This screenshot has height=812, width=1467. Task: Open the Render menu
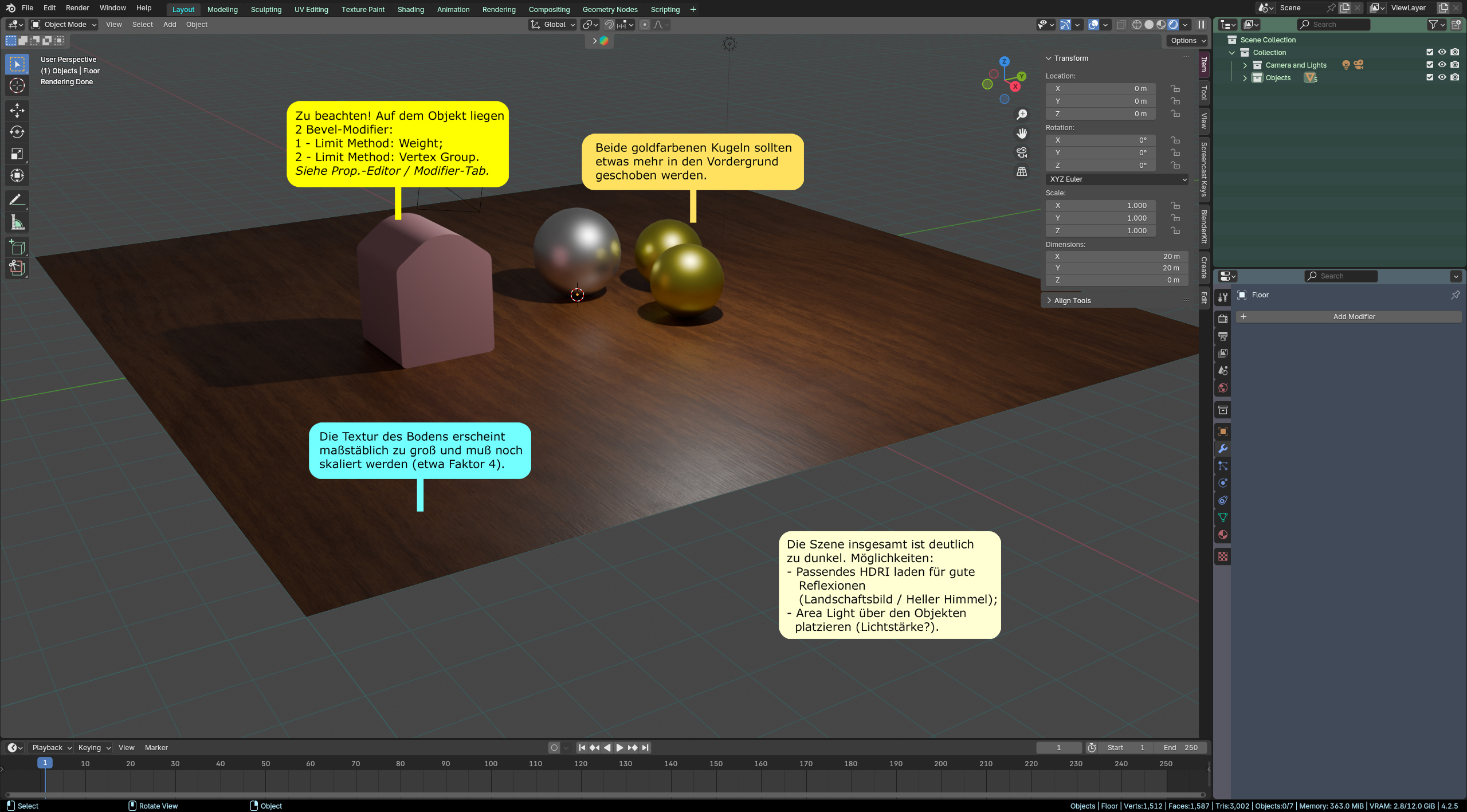tap(77, 8)
